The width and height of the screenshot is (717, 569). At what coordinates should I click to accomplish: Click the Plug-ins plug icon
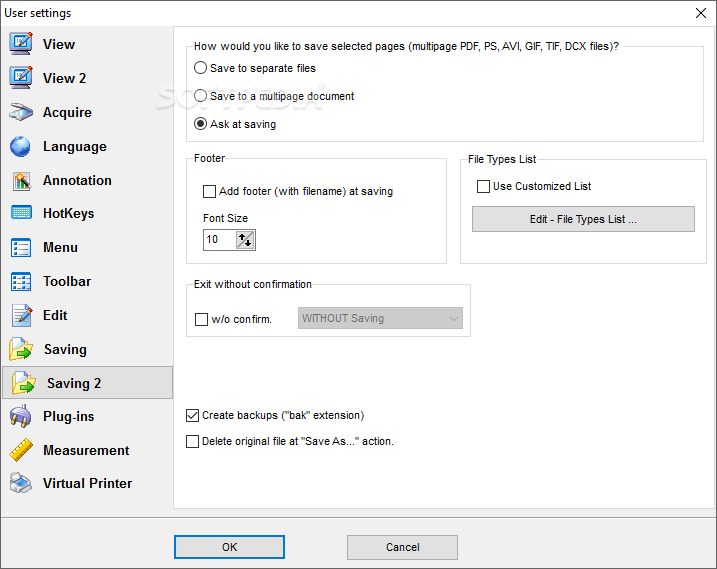tap(21, 416)
